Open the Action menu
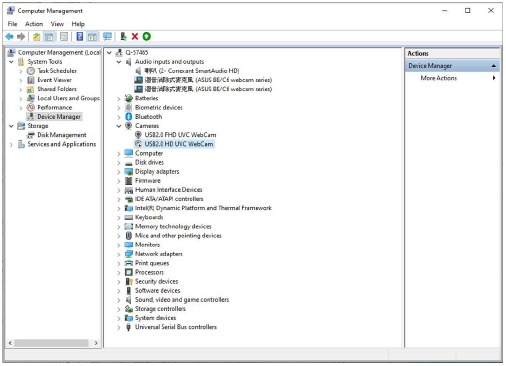Viewport: 506px width, 366px height. [34, 24]
